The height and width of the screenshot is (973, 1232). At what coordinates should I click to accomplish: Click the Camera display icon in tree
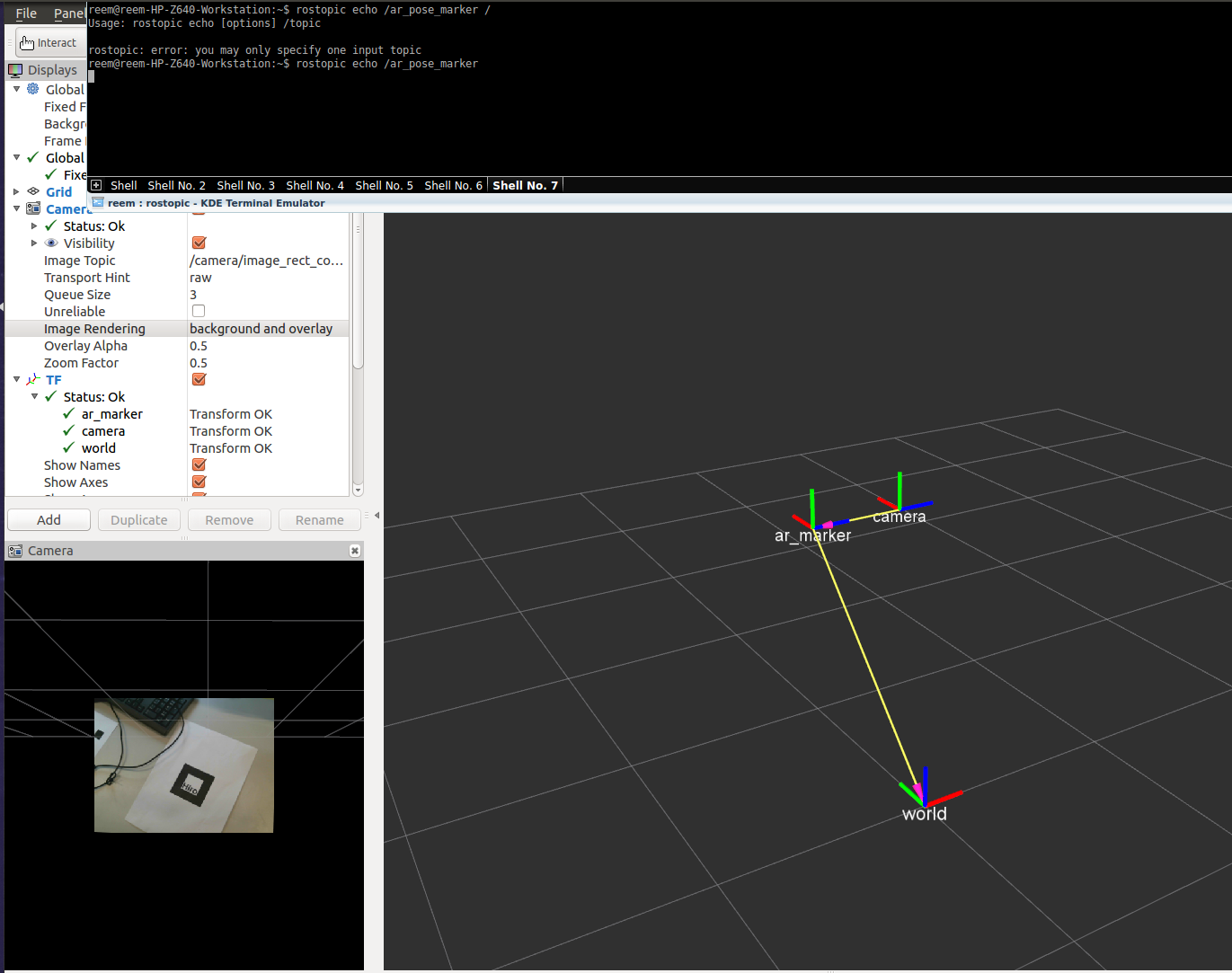click(x=33, y=208)
